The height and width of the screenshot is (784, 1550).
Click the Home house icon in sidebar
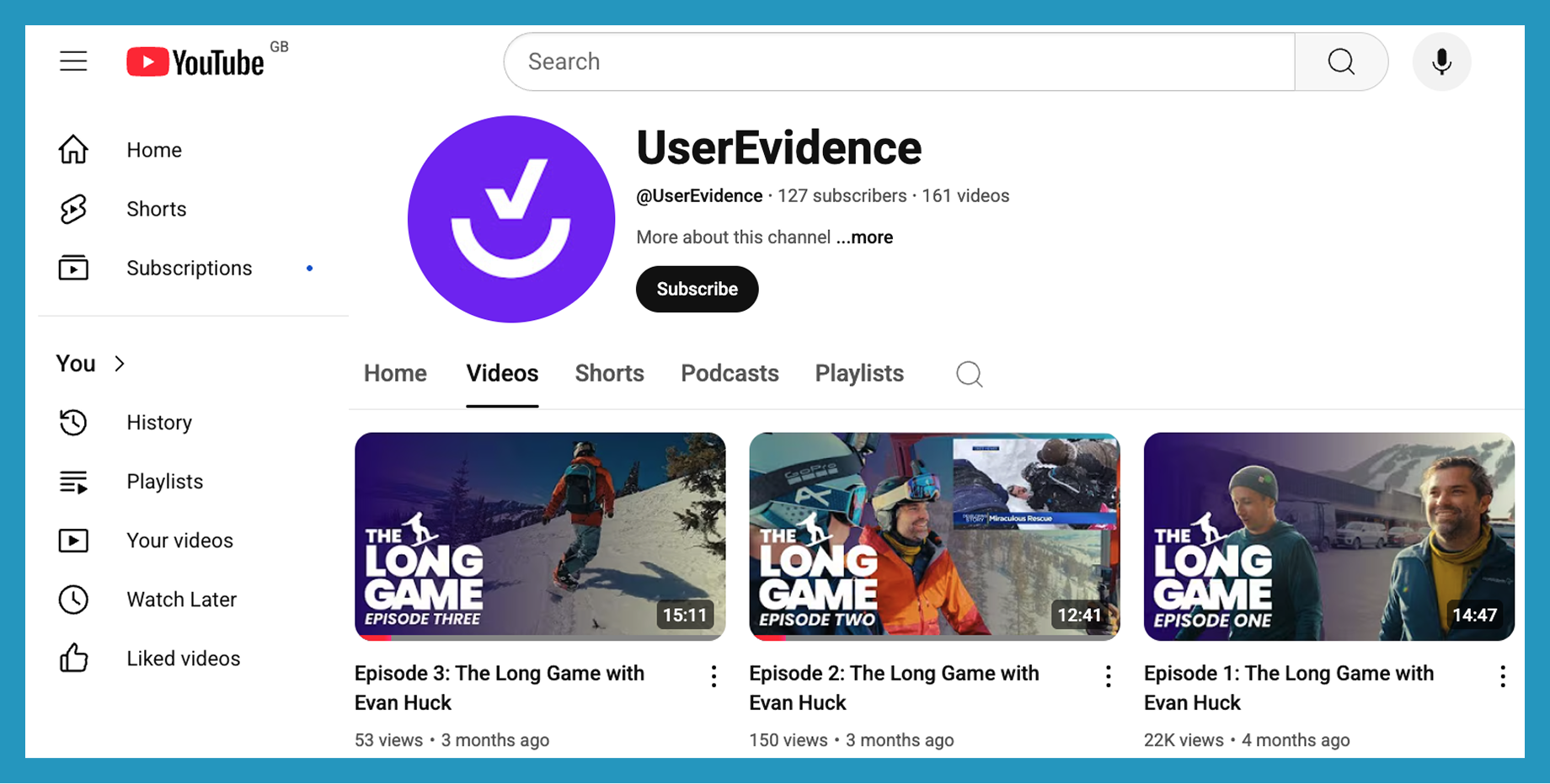[x=73, y=150]
